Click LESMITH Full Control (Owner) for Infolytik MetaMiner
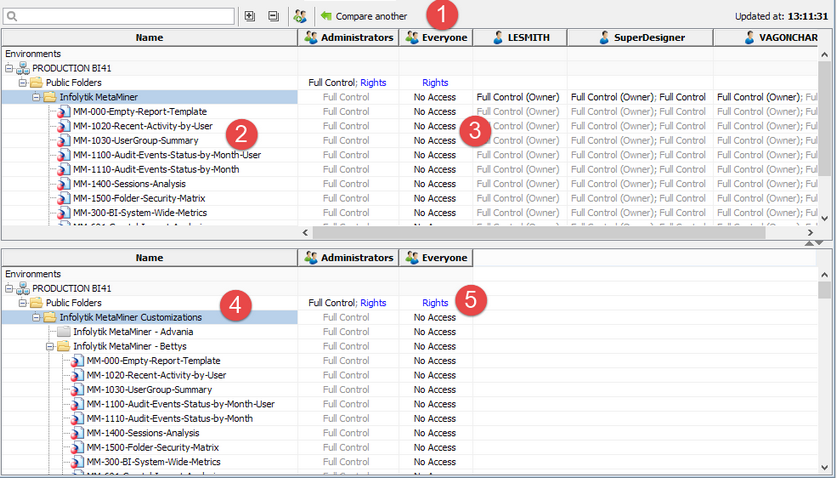This screenshot has width=837, height=478. (518, 97)
